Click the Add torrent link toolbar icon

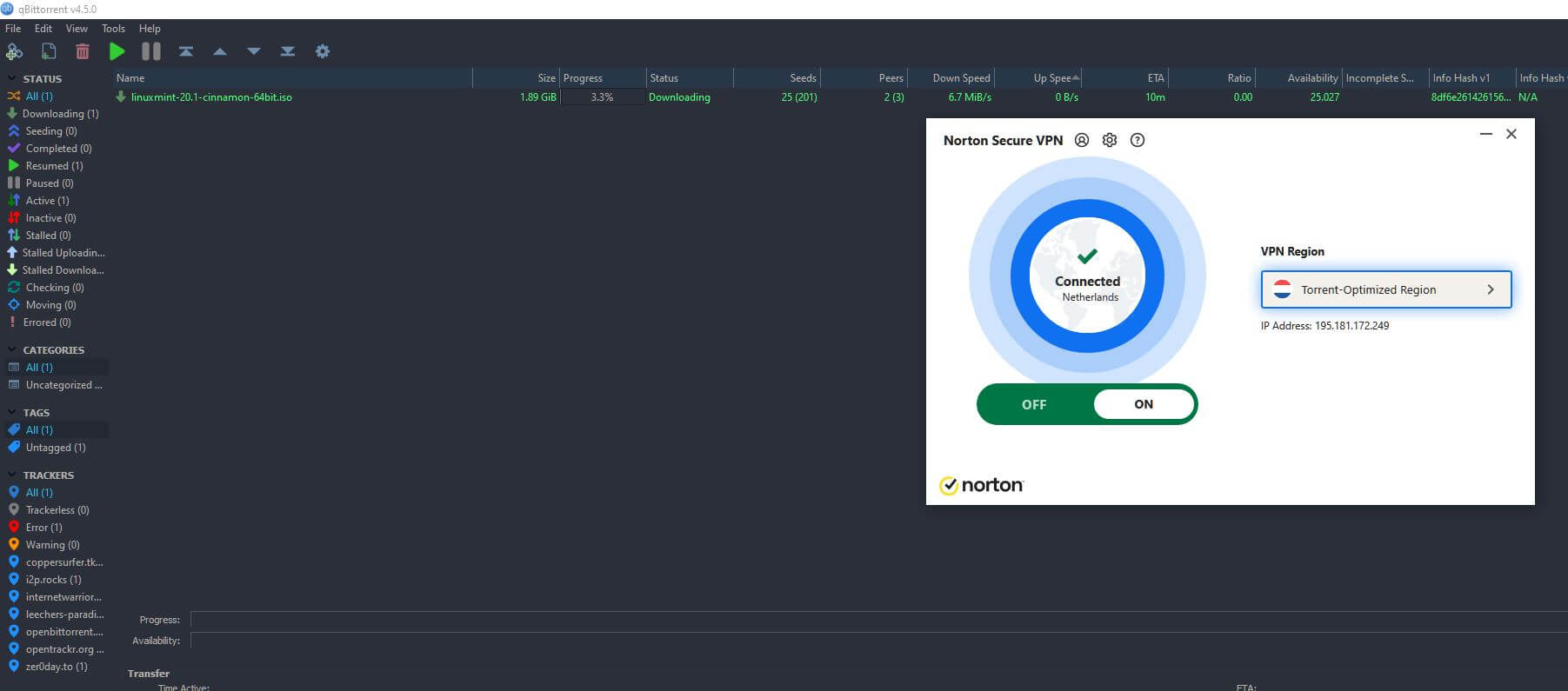(x=14, y=52)
